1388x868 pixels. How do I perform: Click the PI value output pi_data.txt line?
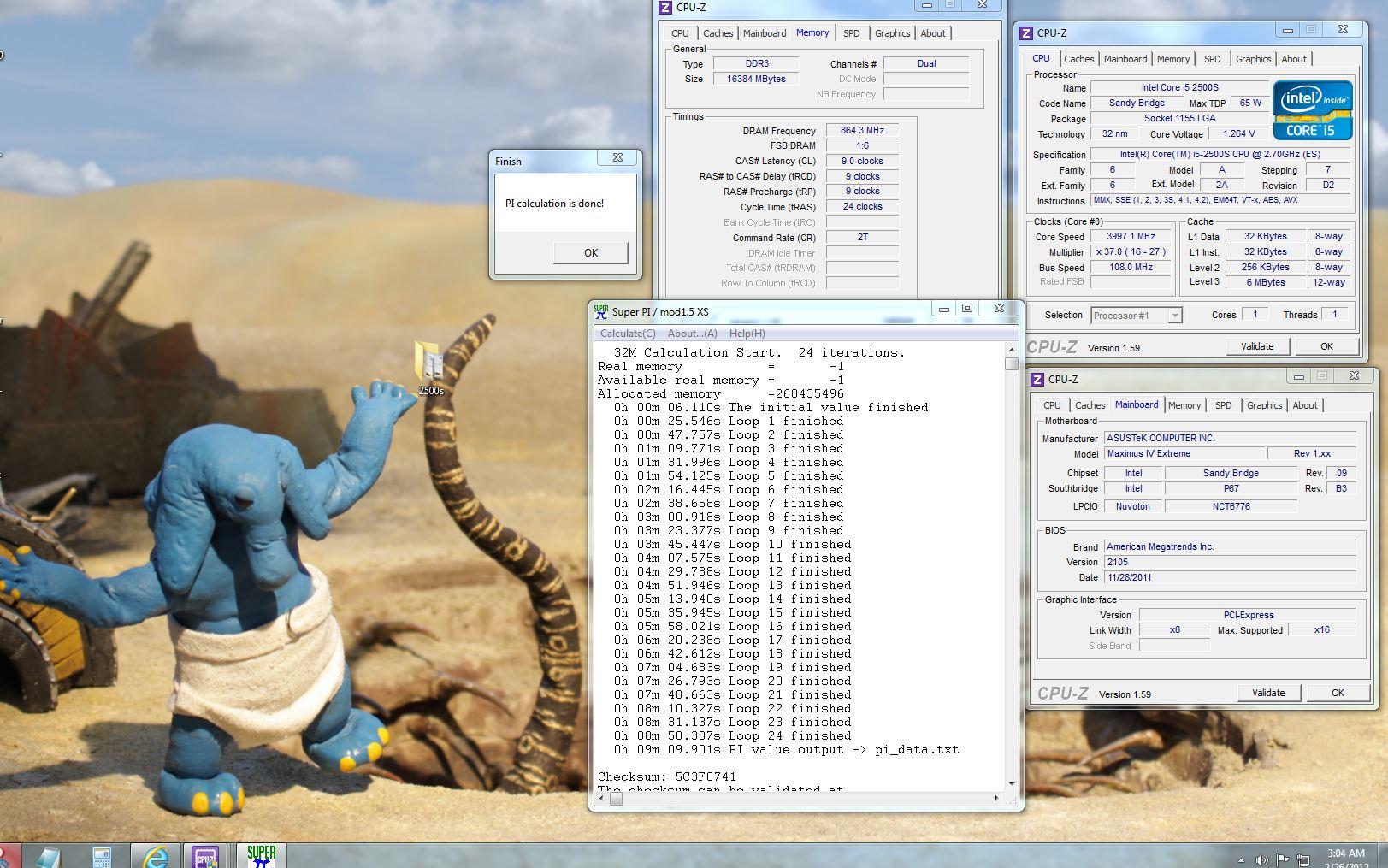point(786,750)
